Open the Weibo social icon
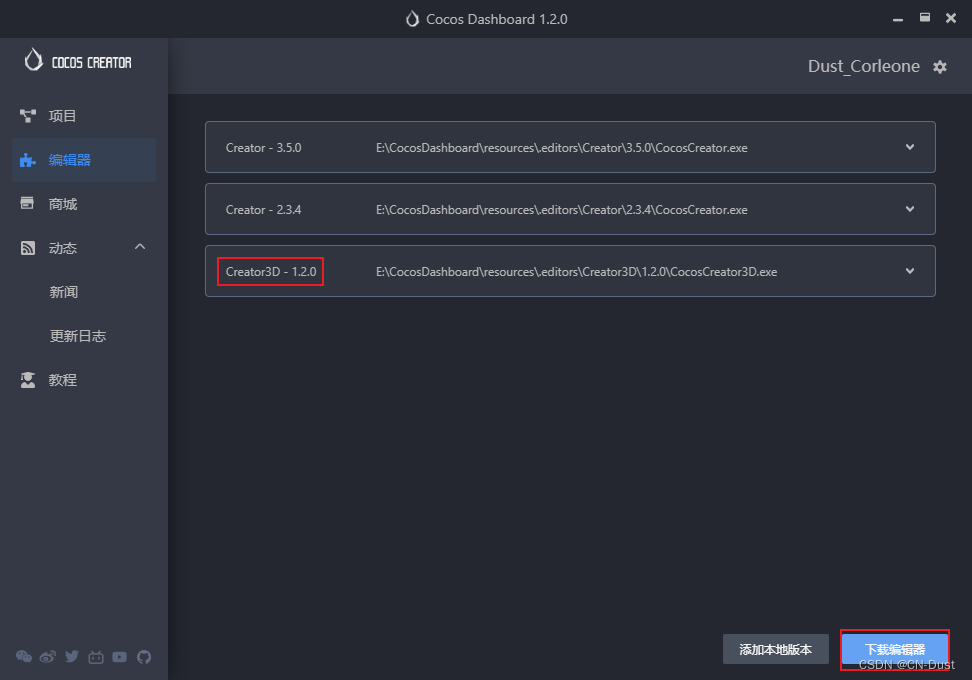972x680 pixels. [48, 656]
